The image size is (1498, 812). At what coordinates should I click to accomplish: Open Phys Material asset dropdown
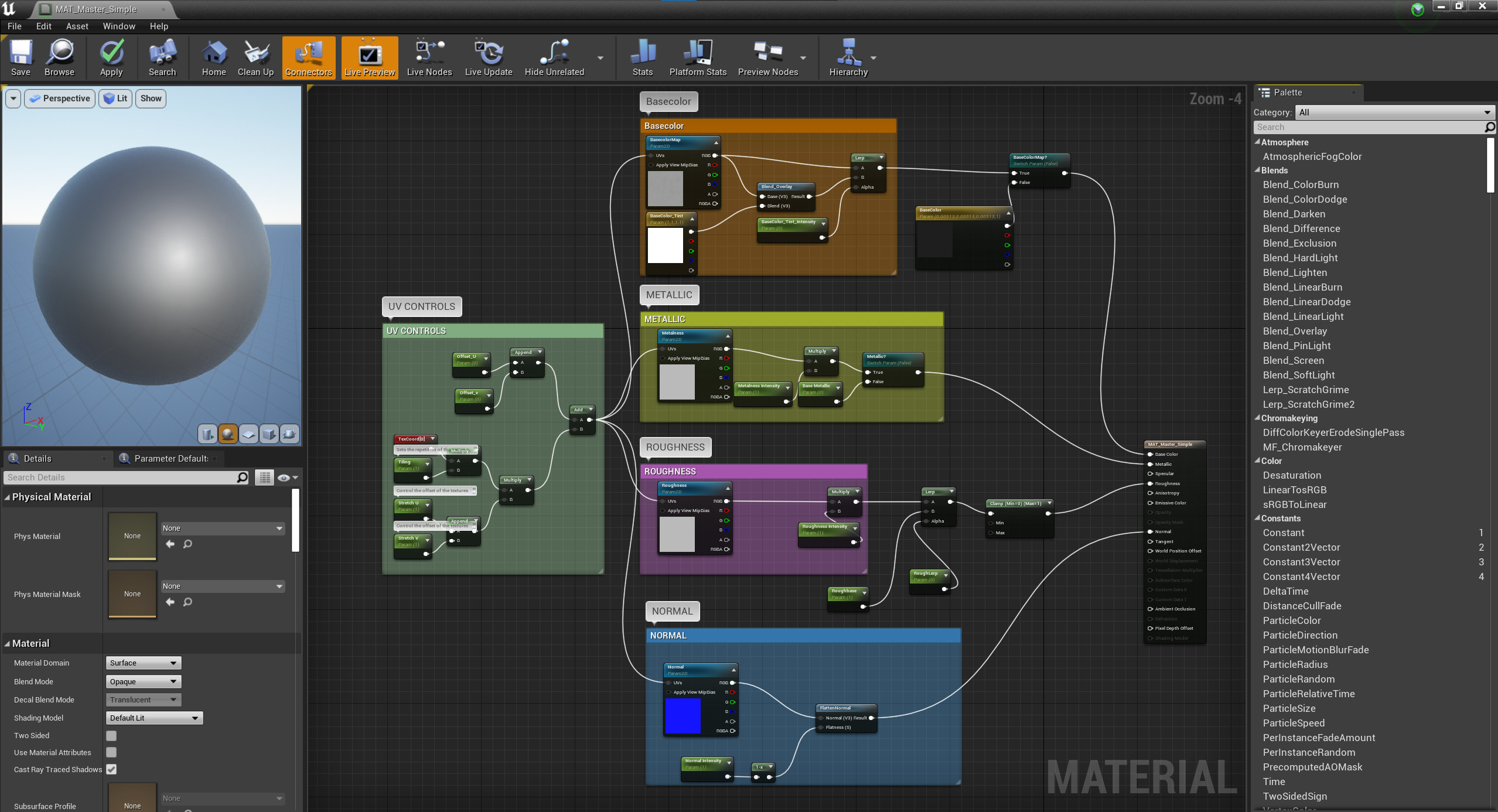[223, 528]
